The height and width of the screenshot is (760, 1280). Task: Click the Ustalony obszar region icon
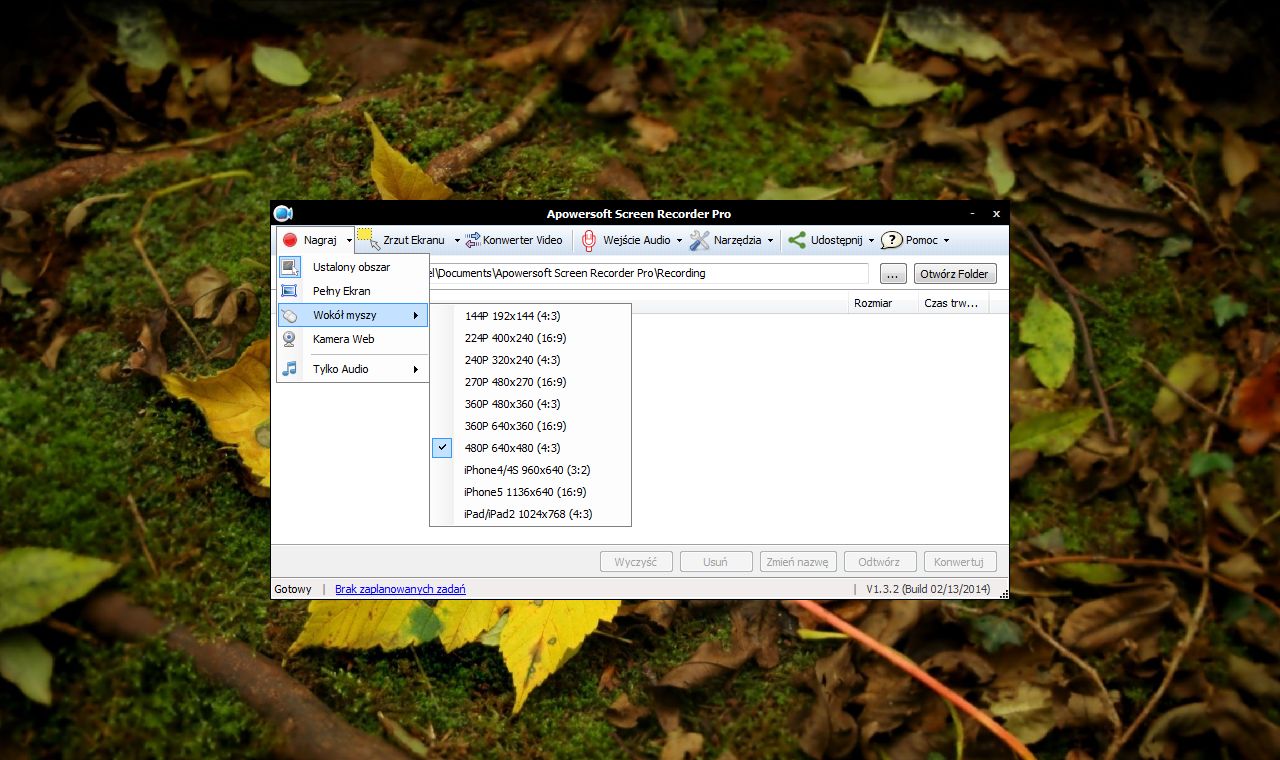tap(290, 267)
